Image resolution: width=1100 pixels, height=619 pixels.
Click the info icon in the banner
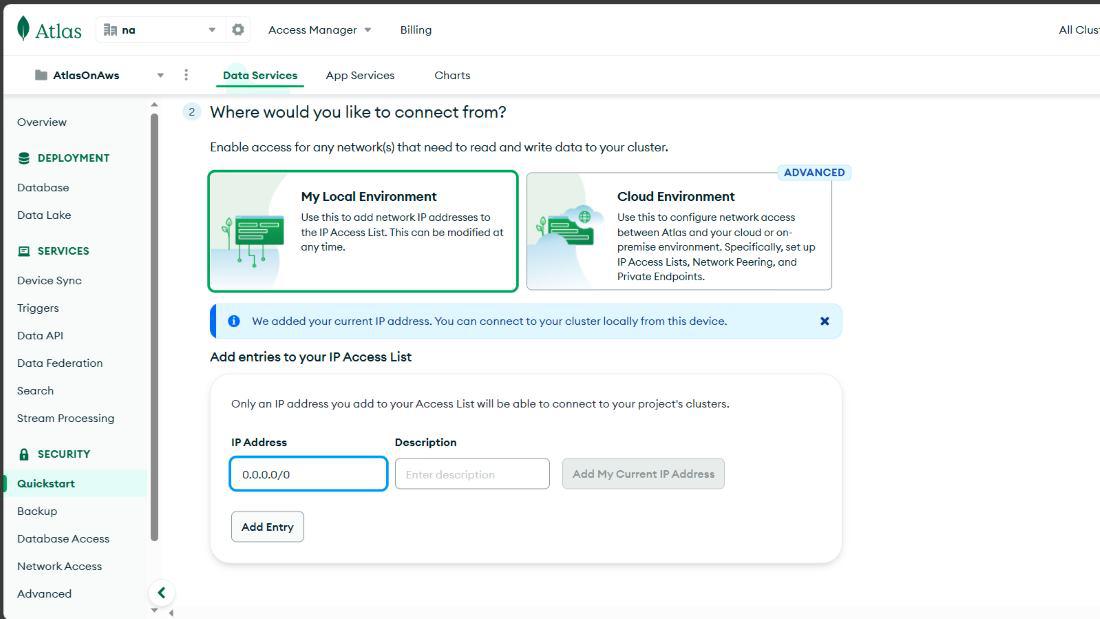[x=234, y=321]
